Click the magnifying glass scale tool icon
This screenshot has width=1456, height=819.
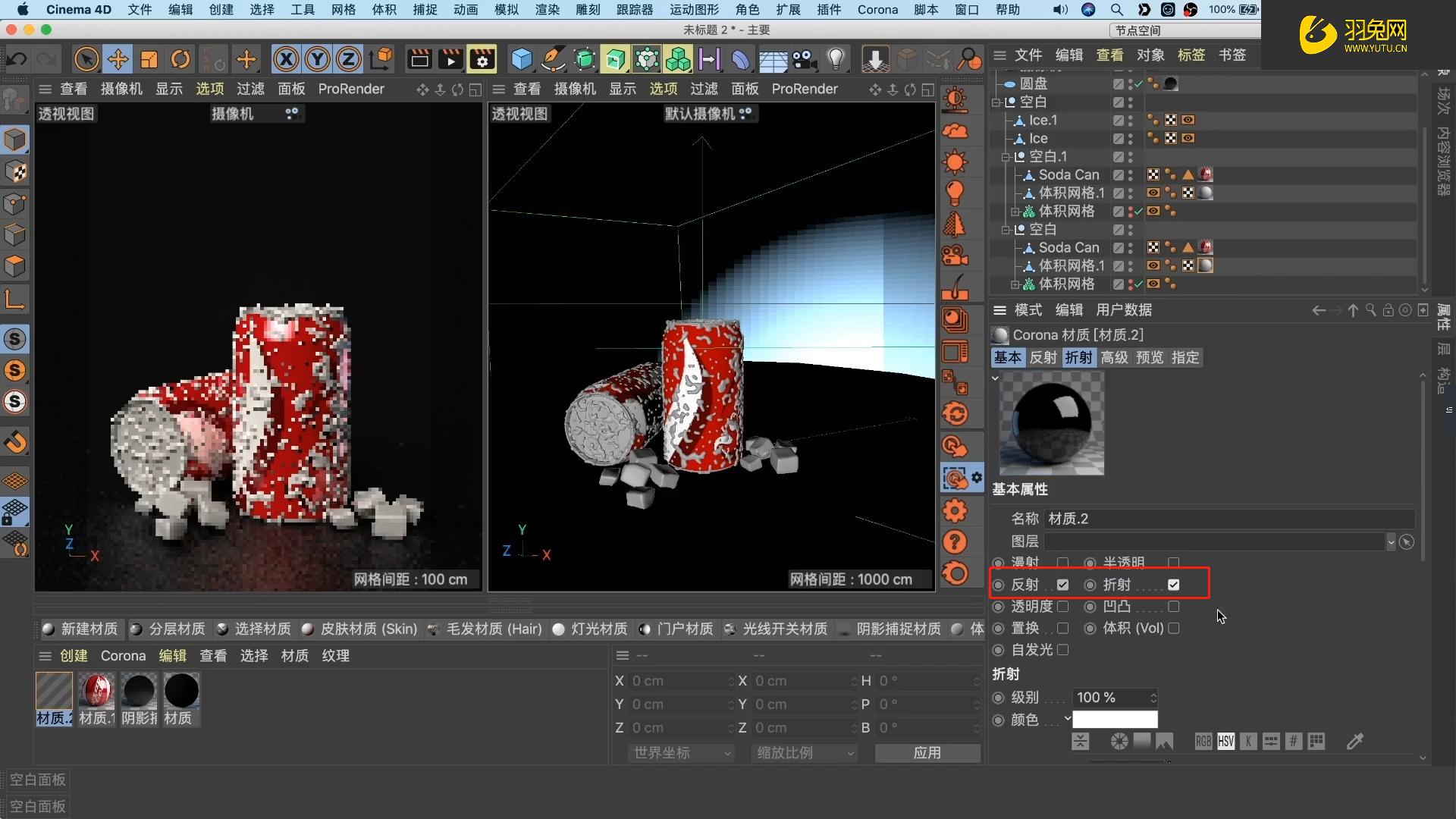(968, 58)
